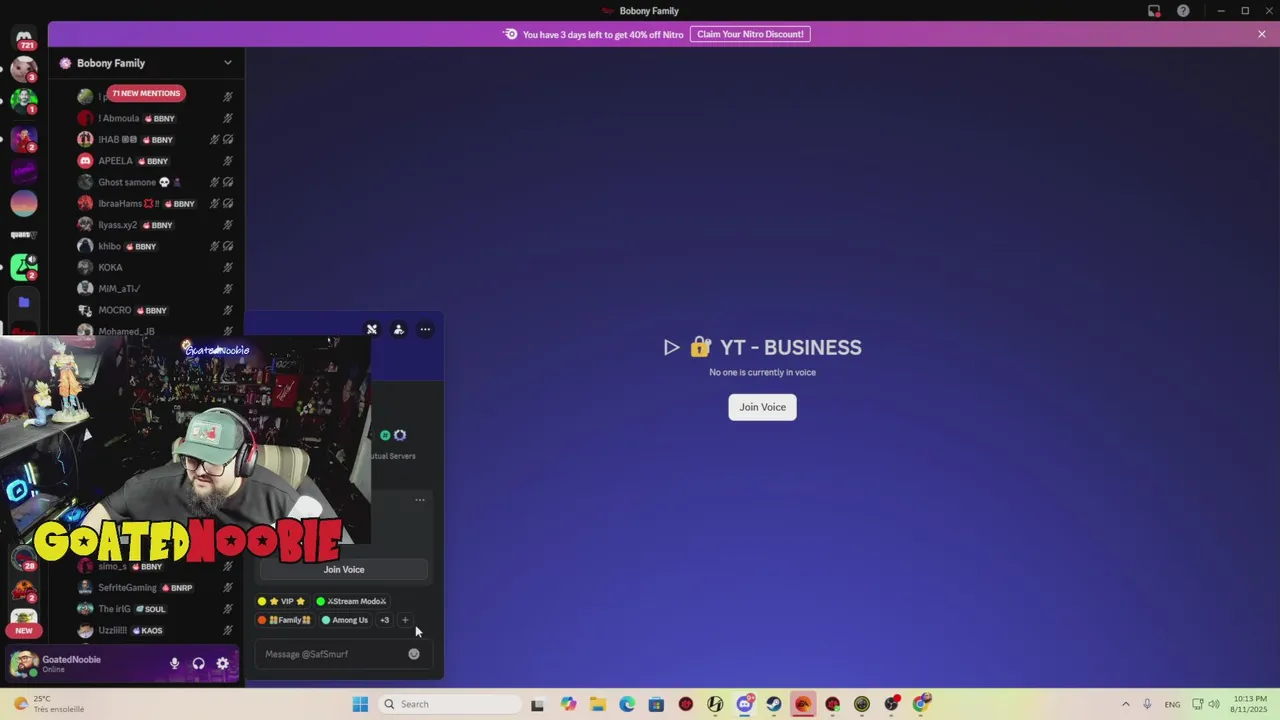The width and height of the screenshot is (1280, 720).
Task: Open ellipsis menu in profile activity card
Action: click(420, 500)
